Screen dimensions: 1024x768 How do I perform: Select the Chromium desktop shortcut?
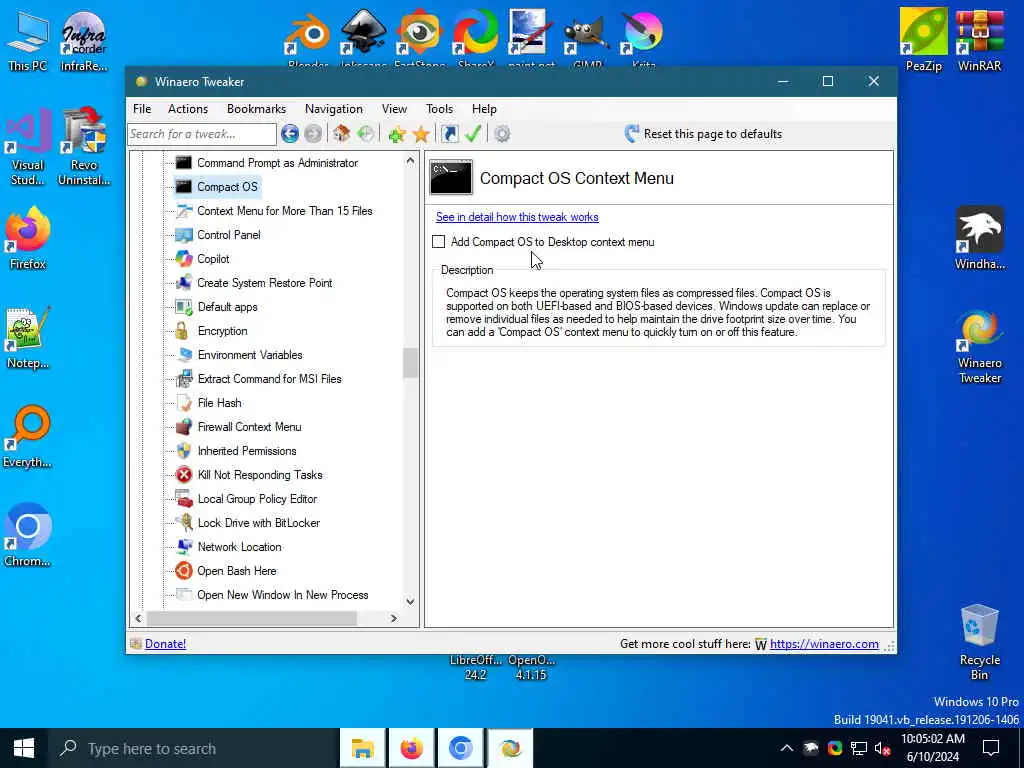[x=27, y=536]
